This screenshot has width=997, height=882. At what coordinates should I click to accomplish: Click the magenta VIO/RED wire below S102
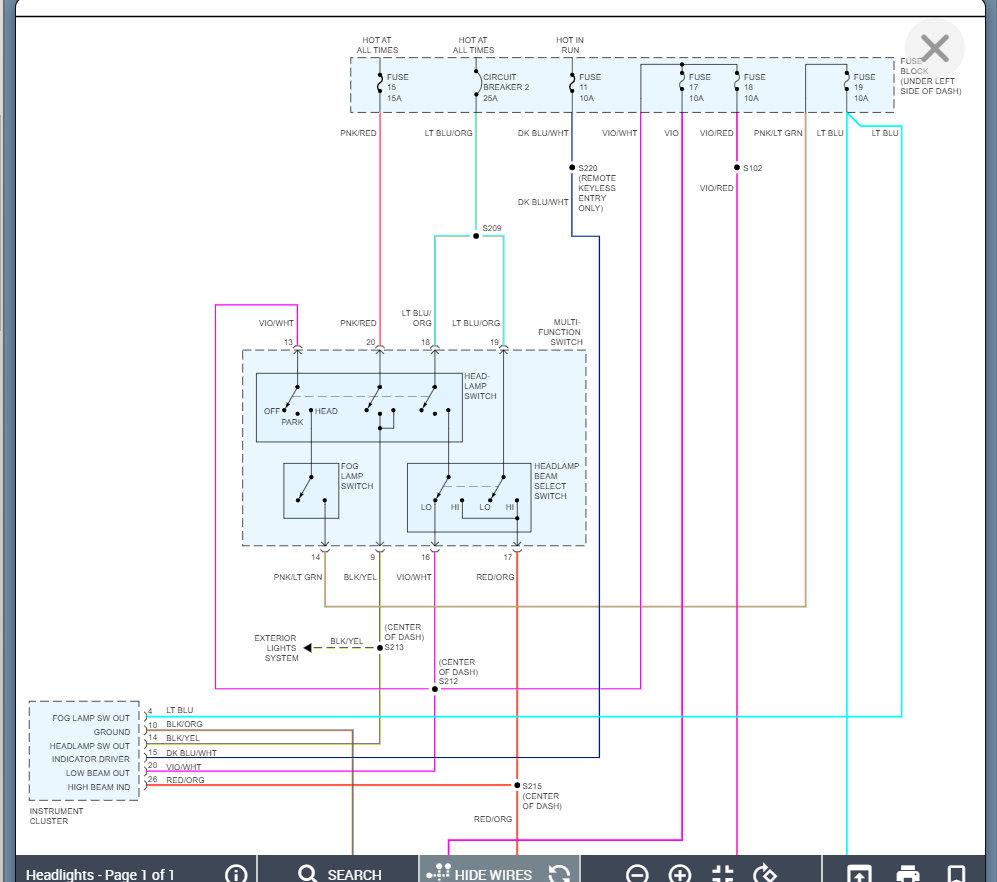(737, 509)
